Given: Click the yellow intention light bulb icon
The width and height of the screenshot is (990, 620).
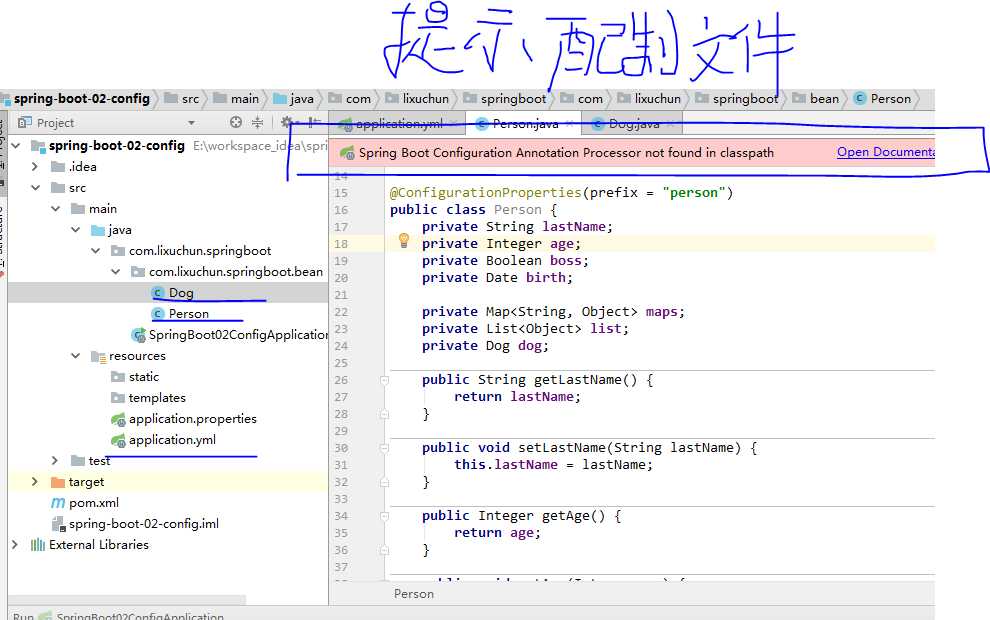Looking at the screenshot, I should (x=404, y=241).
